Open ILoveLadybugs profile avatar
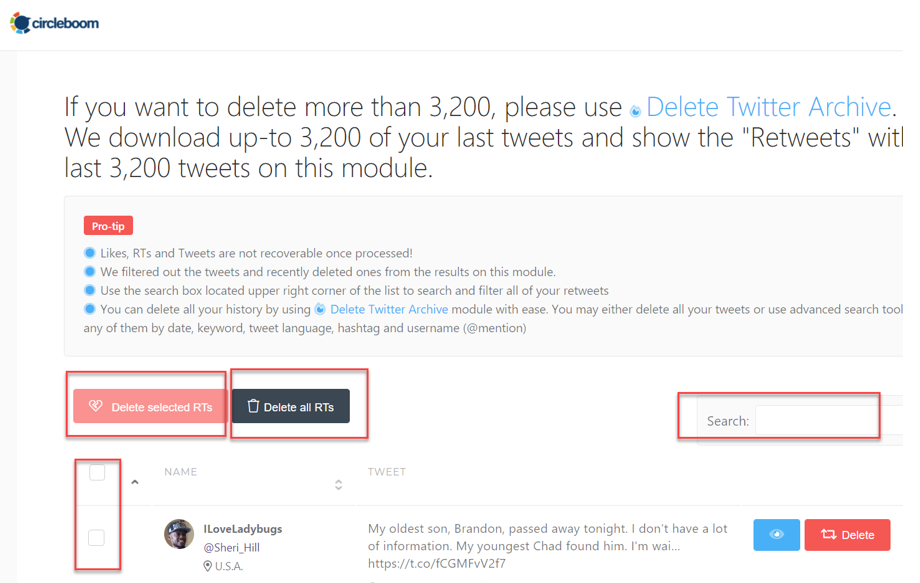This screenshot has height=583, width=920. coord(179,534)
